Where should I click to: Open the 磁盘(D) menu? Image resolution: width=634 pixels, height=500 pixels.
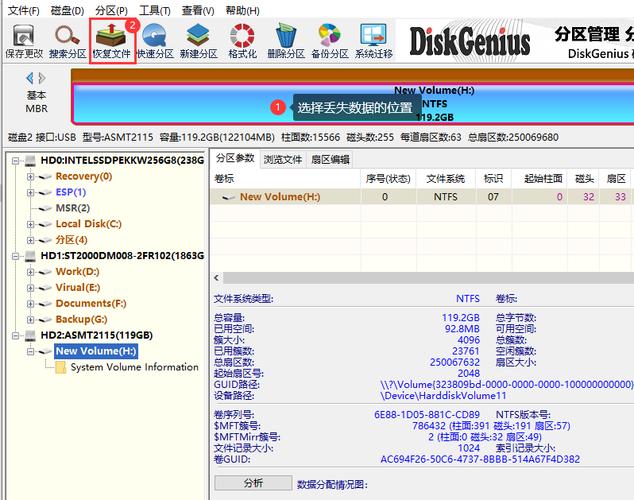click(67, 11)
